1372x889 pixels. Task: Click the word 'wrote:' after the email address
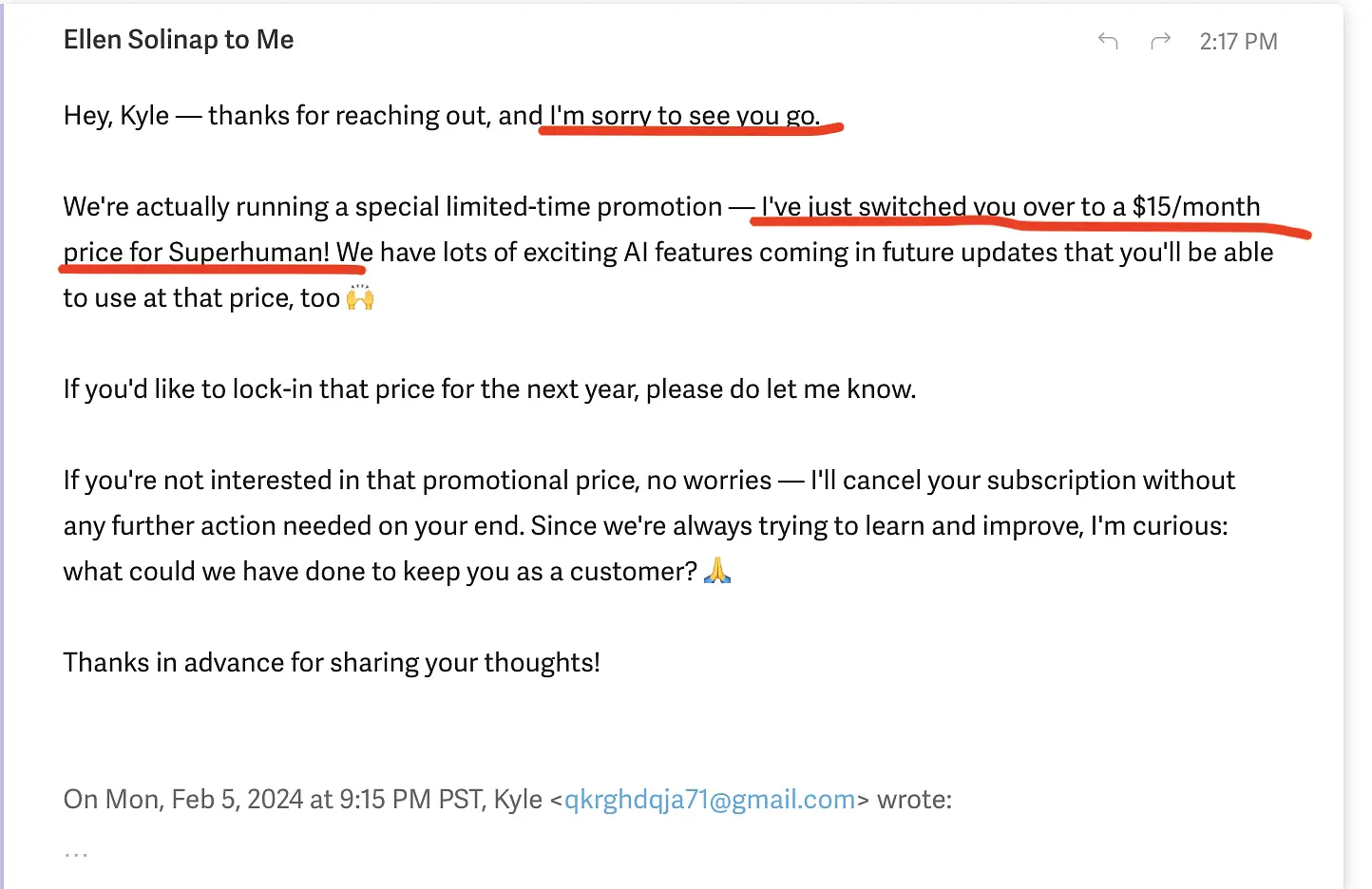(914, 800)
